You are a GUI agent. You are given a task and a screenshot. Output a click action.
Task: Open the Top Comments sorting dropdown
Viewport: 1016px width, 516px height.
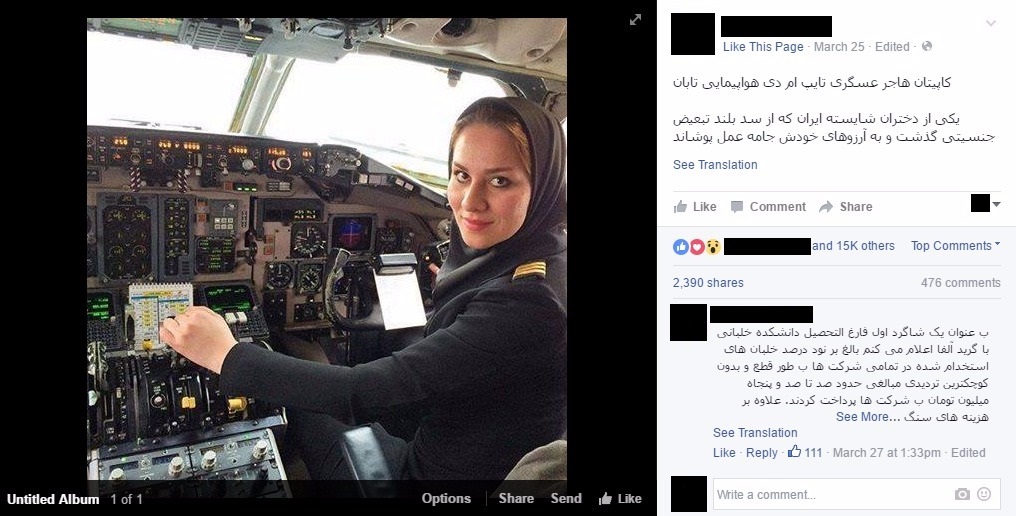click(x=955, y=246)
